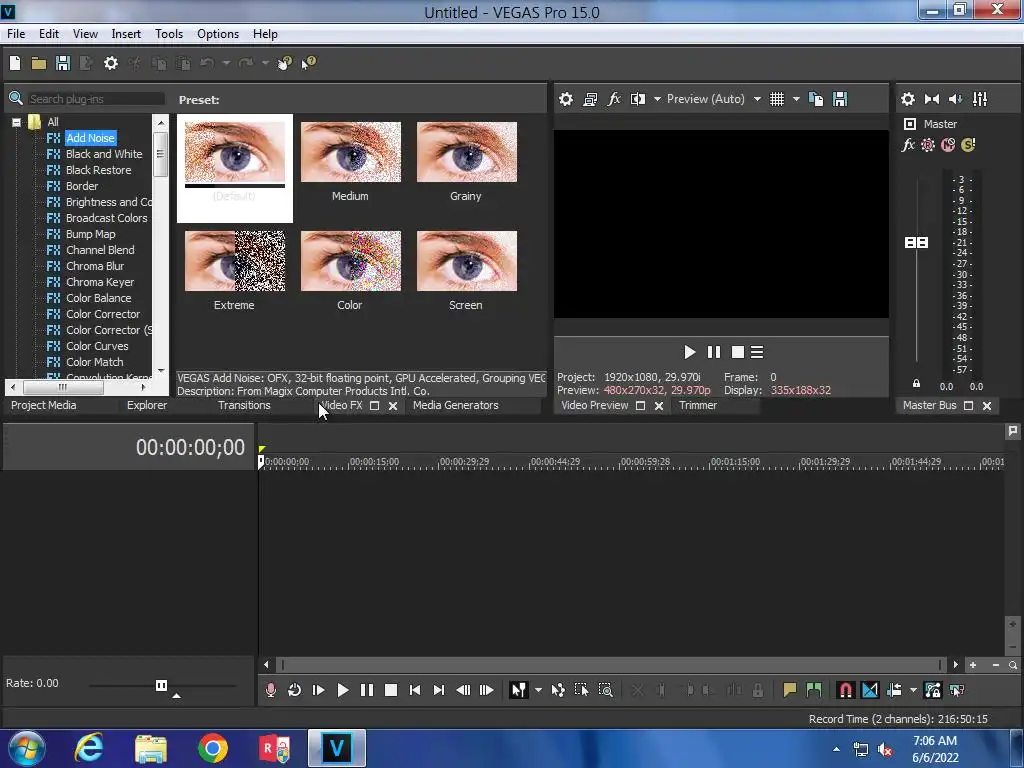Toggle the preview overlays grid icon
The image size is (1024, 768).
[776, 99]
